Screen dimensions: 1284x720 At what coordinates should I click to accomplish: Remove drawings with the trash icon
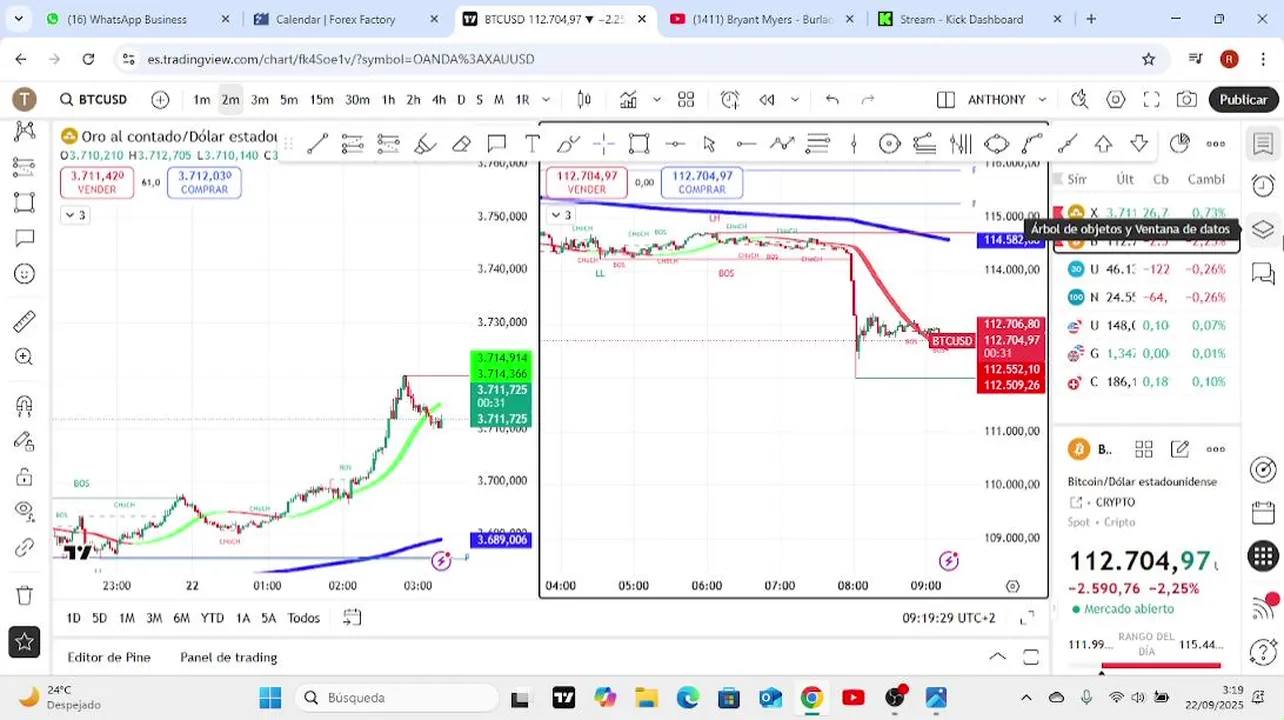point(25,595)
